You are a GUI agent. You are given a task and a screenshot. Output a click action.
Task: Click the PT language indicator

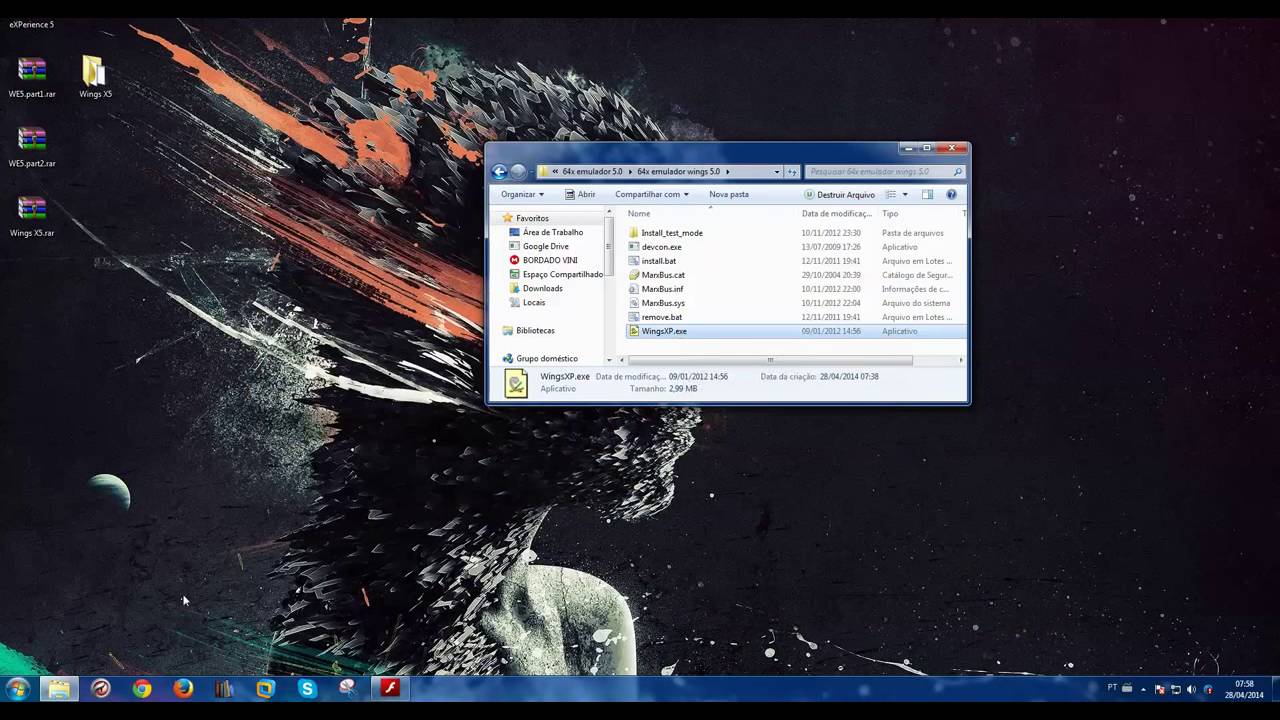pyautogui.click(x=1113, y=688)
